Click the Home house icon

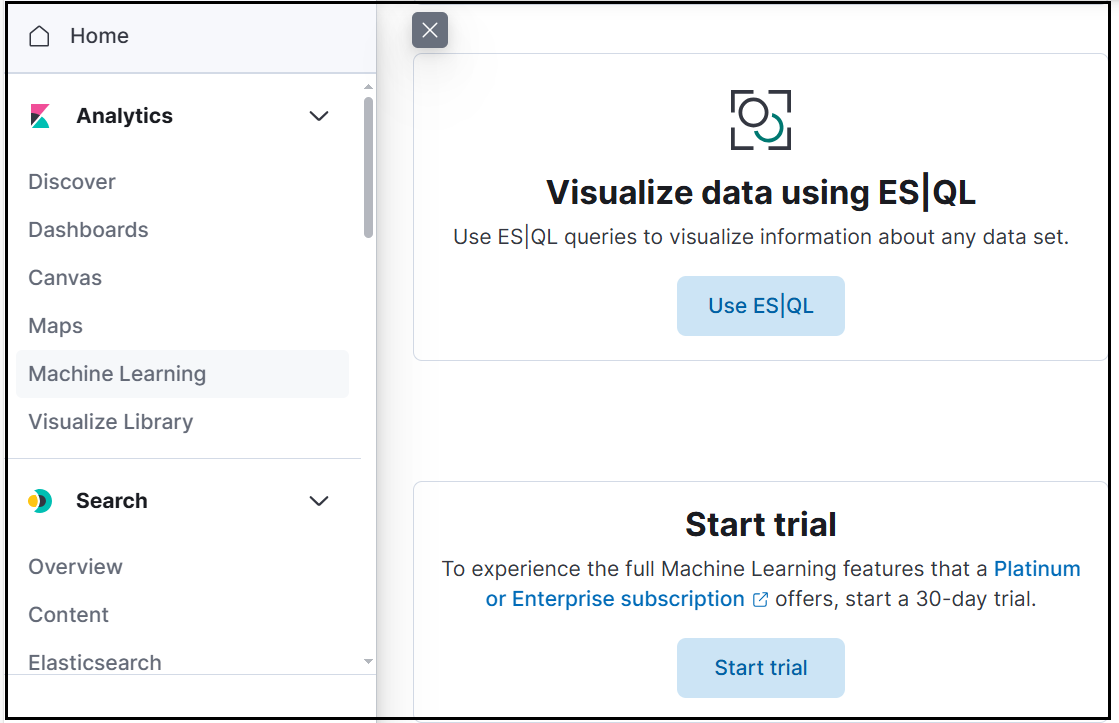[x=39, y=36]
